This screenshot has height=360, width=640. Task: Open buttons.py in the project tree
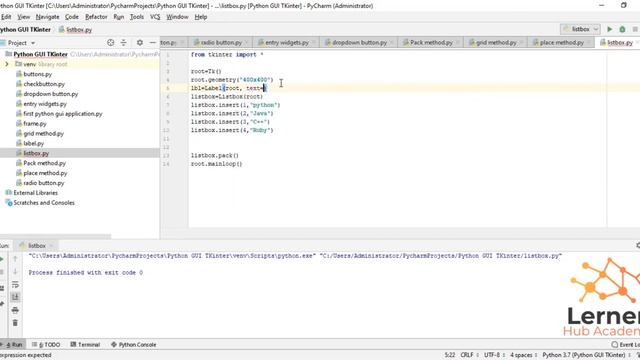[x=38, y=74]
